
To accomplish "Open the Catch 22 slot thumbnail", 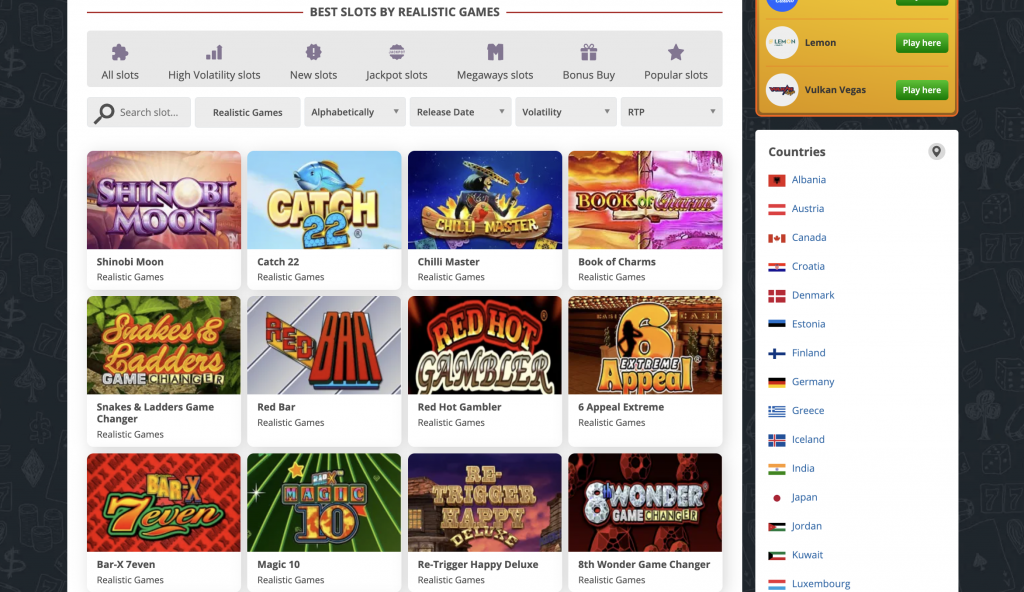I will click(324, 200).
